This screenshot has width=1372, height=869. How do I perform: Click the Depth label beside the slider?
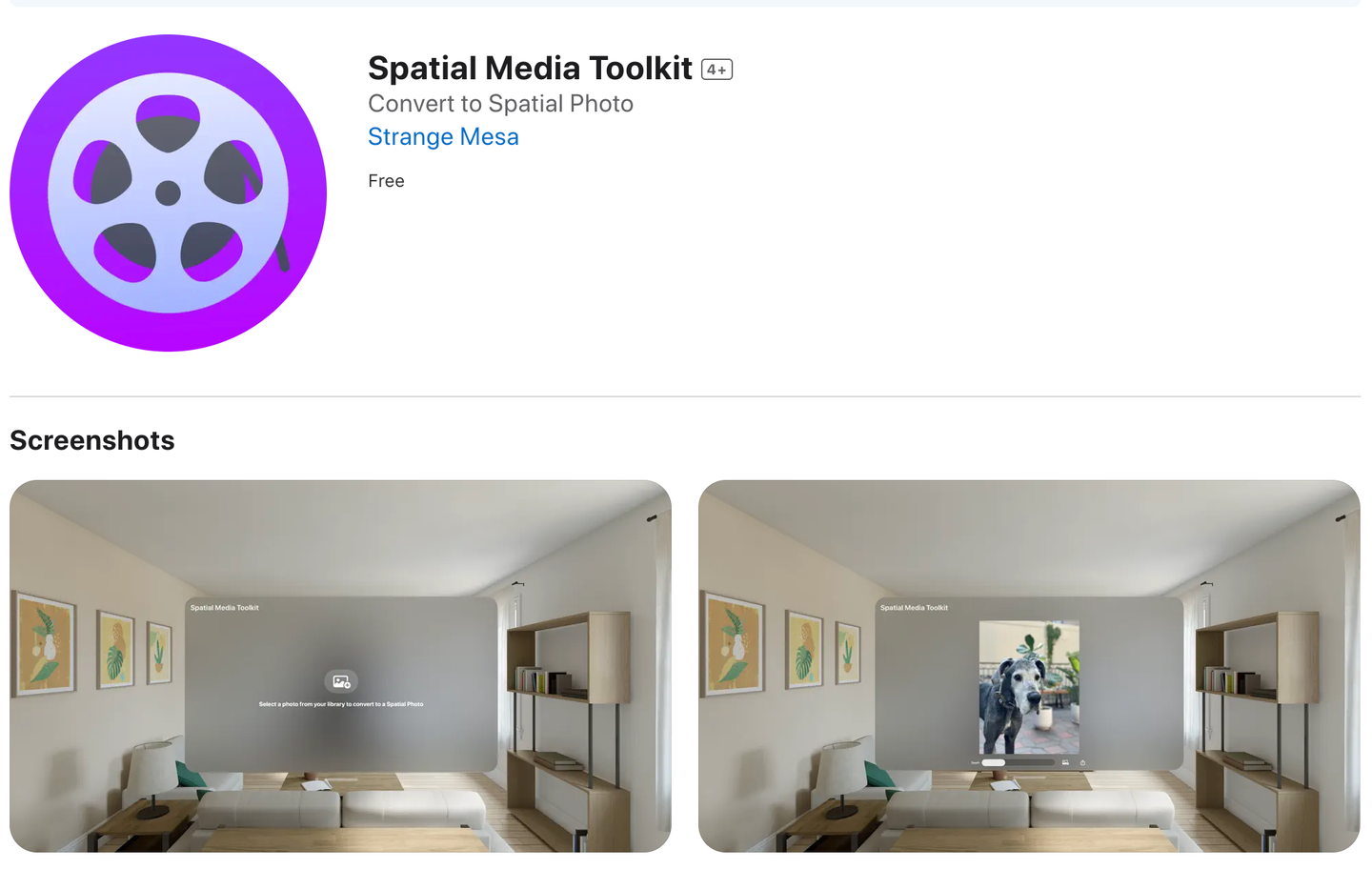click(975, 762)
